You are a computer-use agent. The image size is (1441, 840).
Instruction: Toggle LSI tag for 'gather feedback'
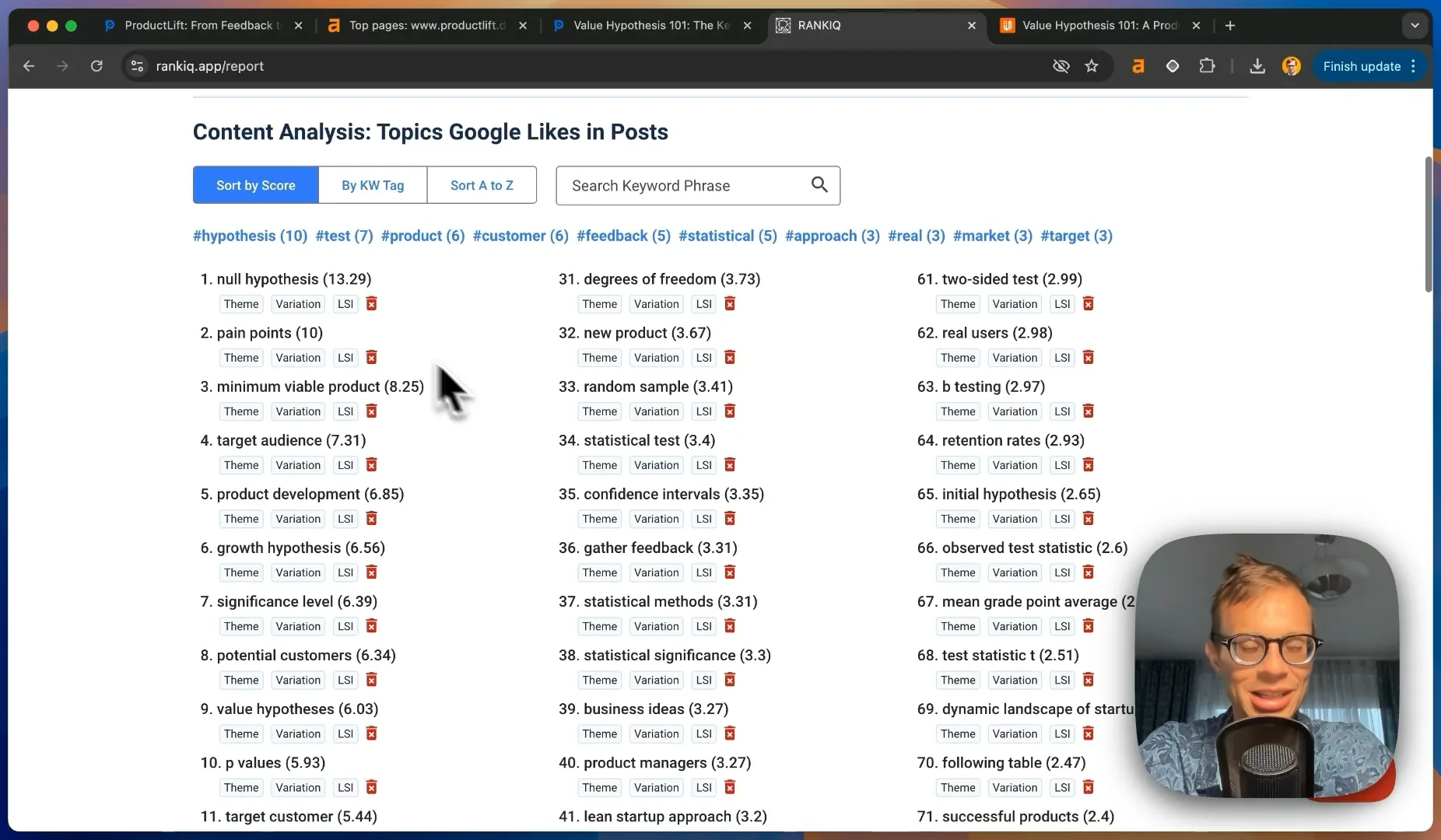pos(704,572)
